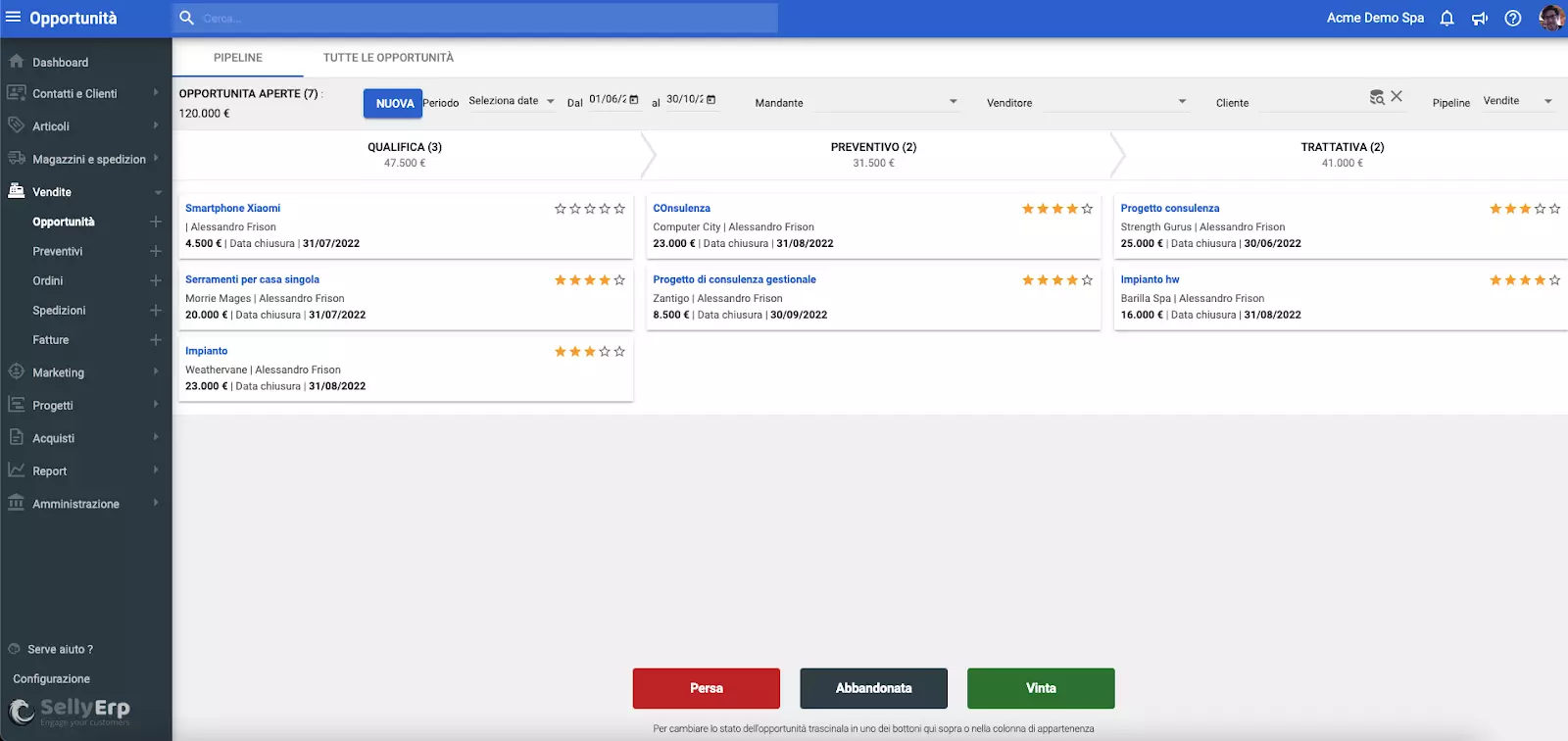This screenshot has width=1568, height=741.
Task: Toggle fifth star on Serramenti per casa singola
Action: coord(619,280)
